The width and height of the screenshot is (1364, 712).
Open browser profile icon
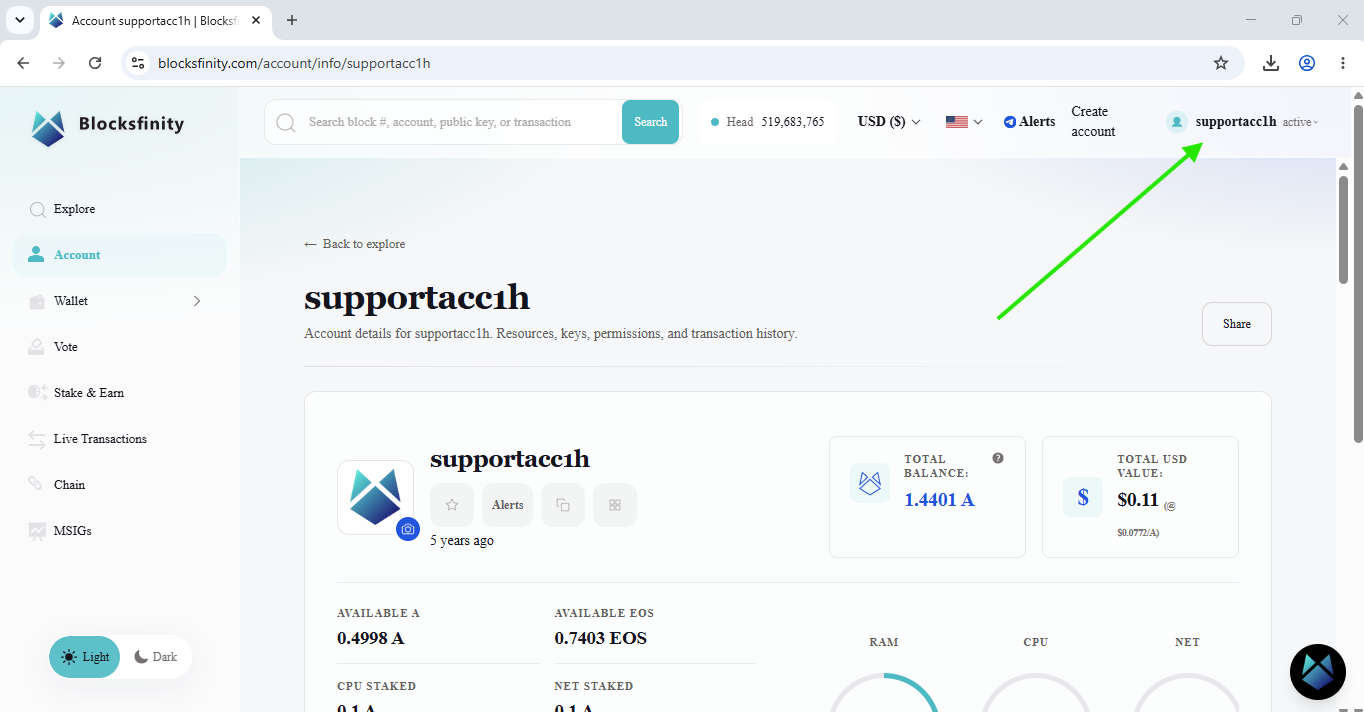tap(1307, 63)
